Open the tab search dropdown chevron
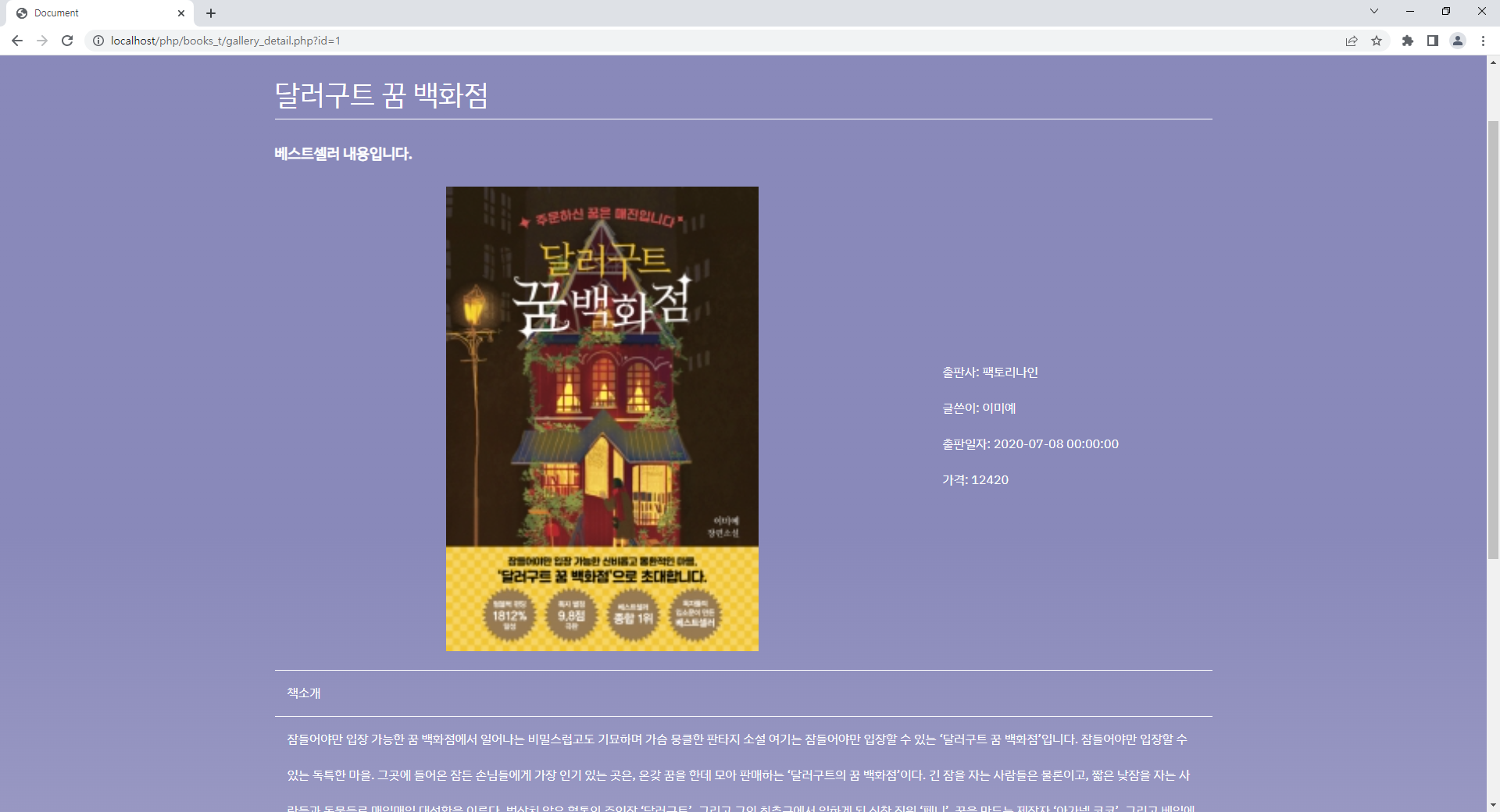Viewport: 1500px width, 812px height. click(1374, 11)
